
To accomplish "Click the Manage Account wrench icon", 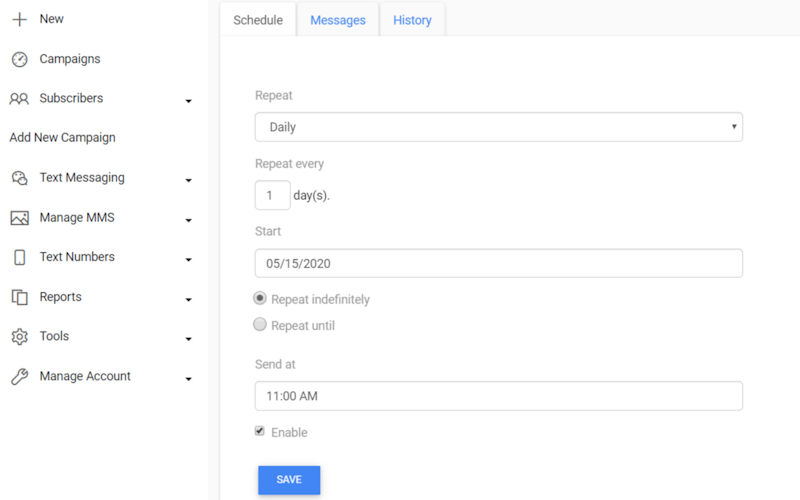I will click(19, 377).
